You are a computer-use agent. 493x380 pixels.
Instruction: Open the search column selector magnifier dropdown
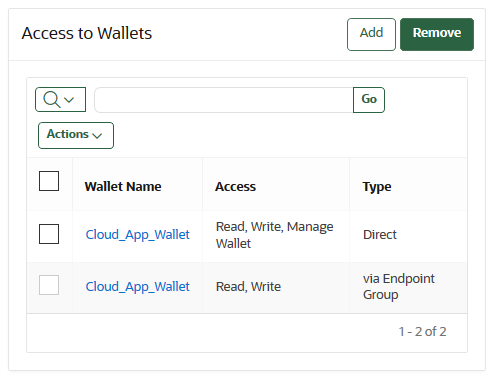coord(60,99)
